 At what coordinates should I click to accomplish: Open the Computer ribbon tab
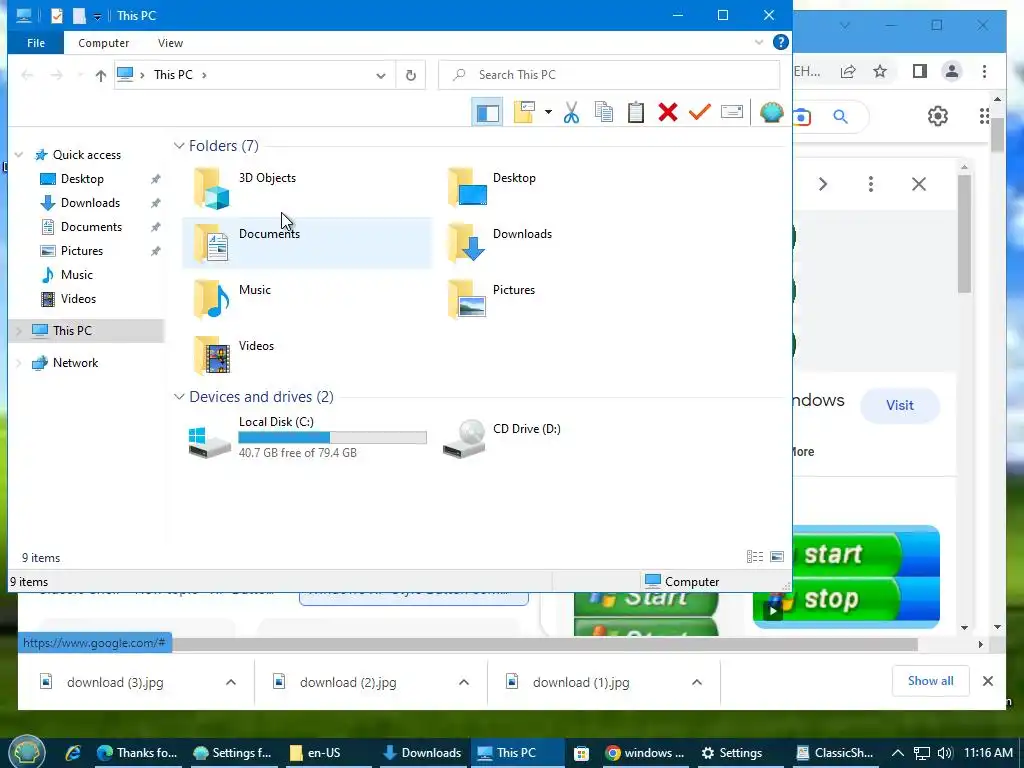click(x=103, y=43)
